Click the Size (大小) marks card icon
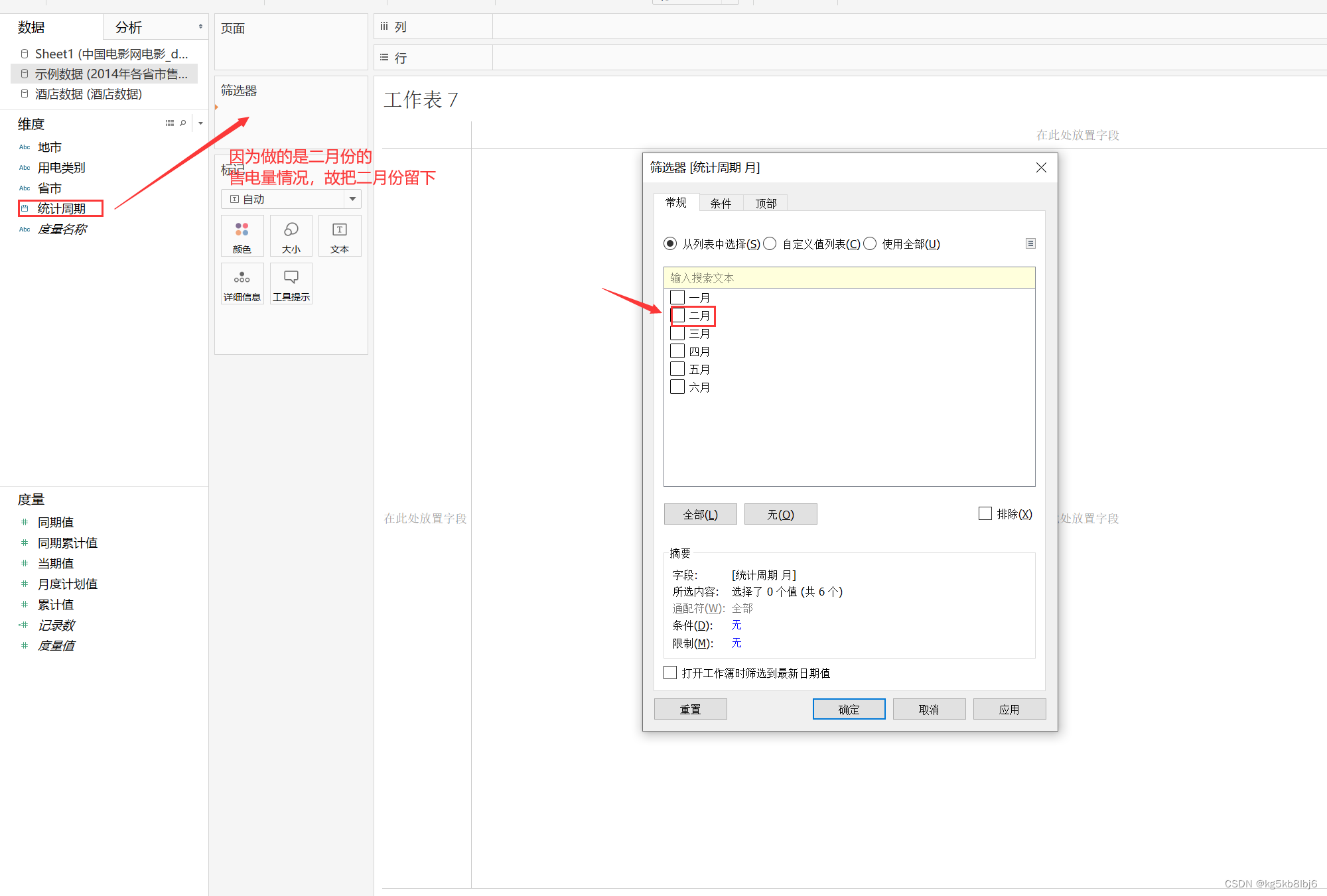 pos(291,236)
